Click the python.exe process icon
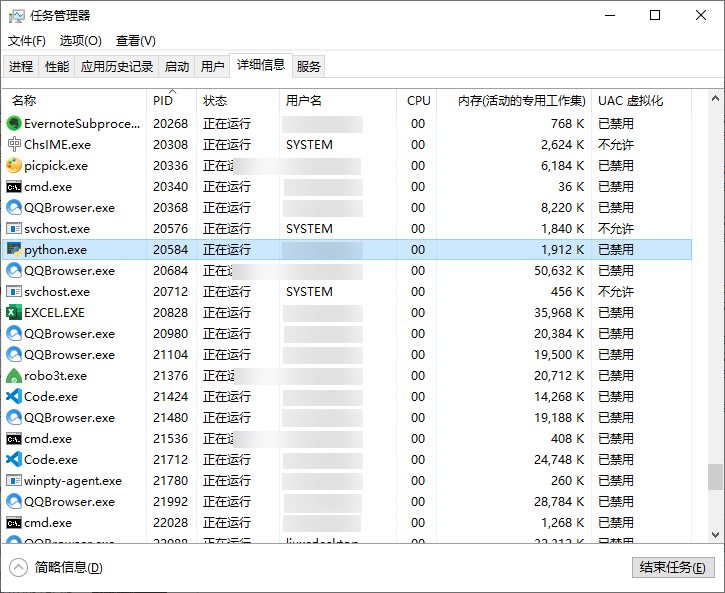This screenshot has width=725, height=593. (x=14, y=250)
